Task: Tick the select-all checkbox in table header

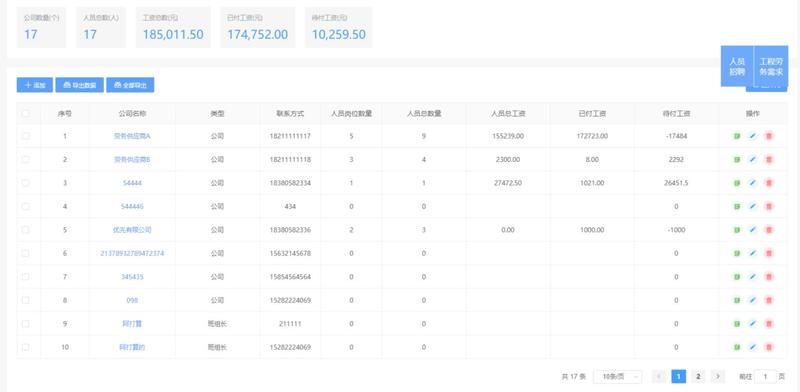Action: click(x=26, y=113)
